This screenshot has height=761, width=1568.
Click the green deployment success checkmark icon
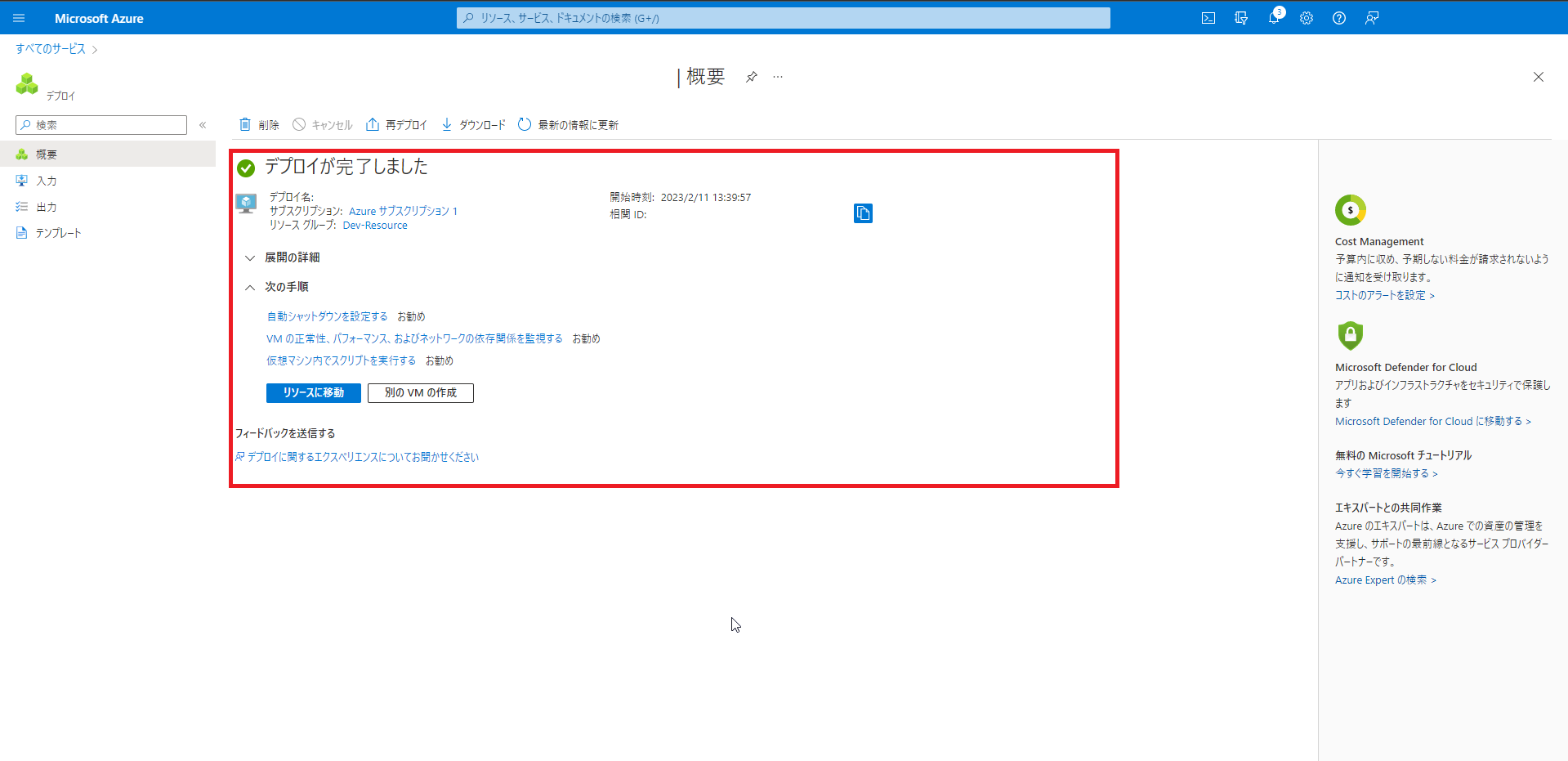[246, 168]
